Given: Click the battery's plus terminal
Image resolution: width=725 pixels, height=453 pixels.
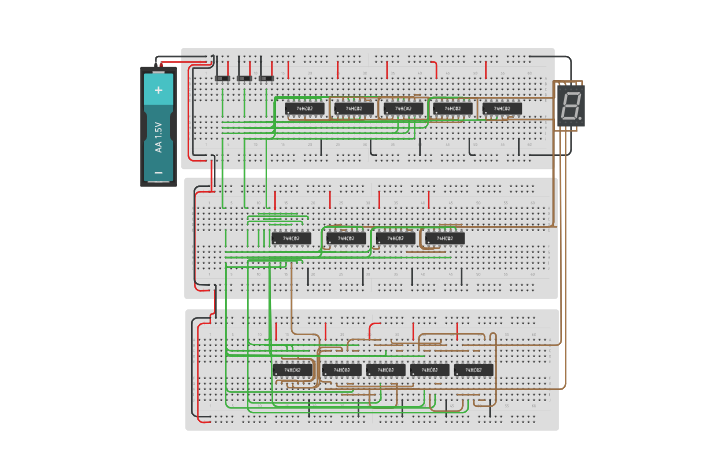Looking at the screenshot, I should pyautogui.click(x=158, y=90).
